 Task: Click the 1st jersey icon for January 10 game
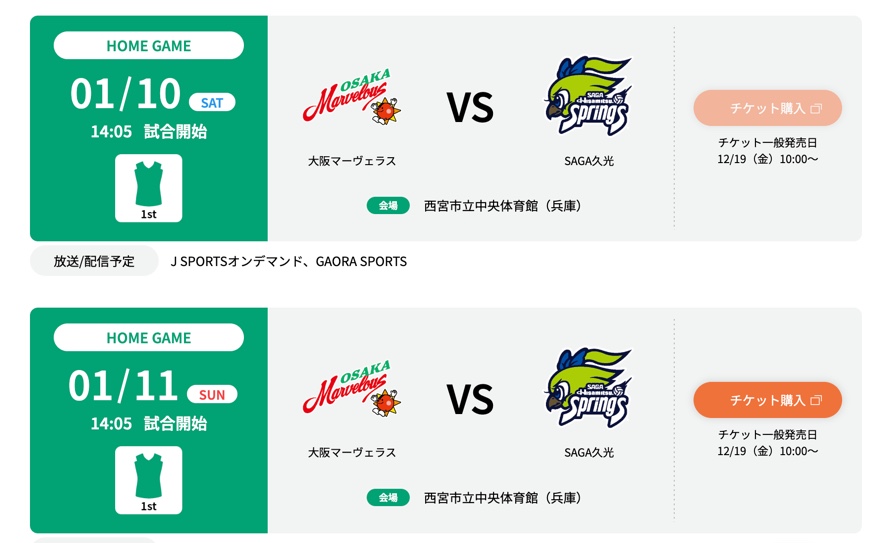click(148, 187)
